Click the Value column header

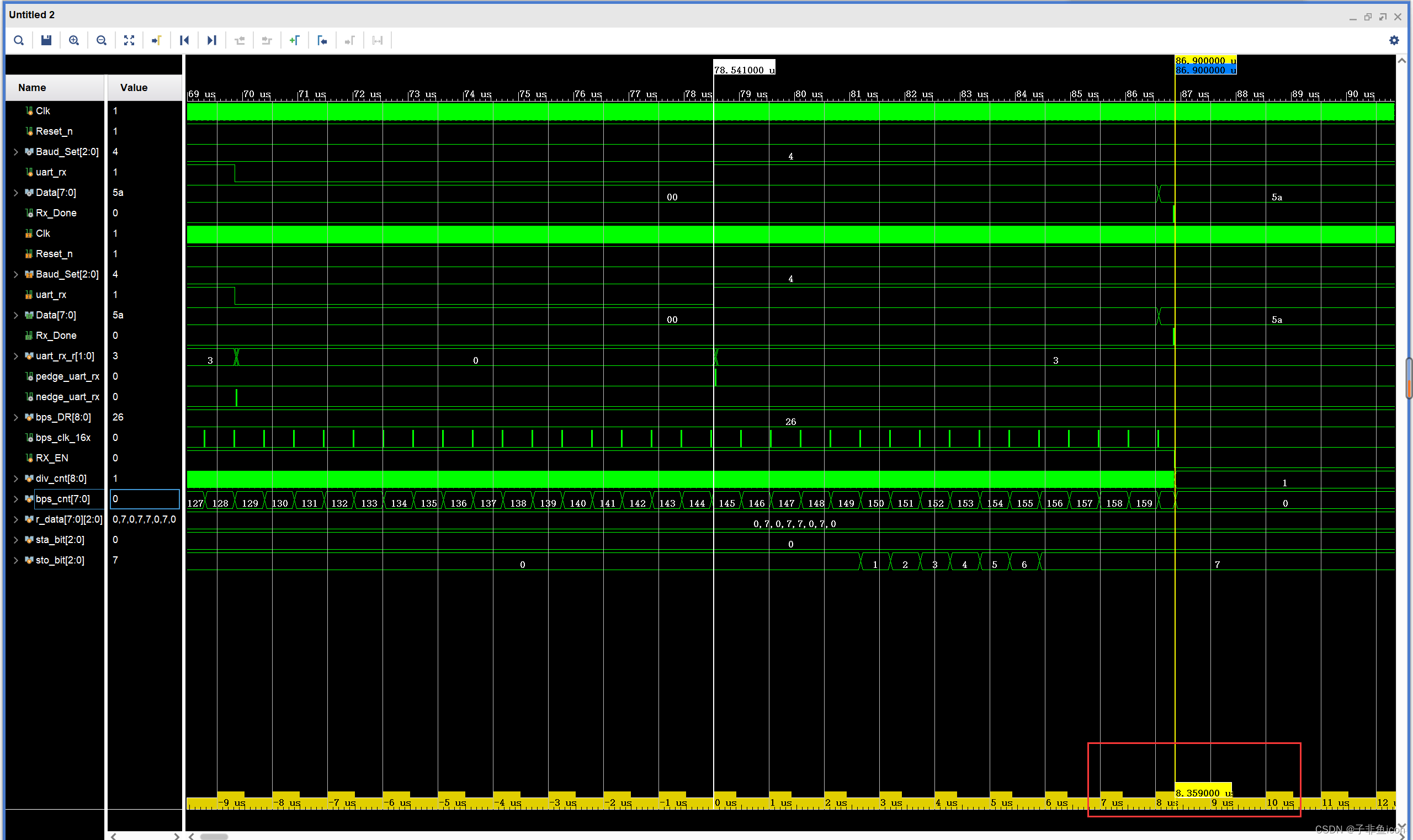click(134, 88)
